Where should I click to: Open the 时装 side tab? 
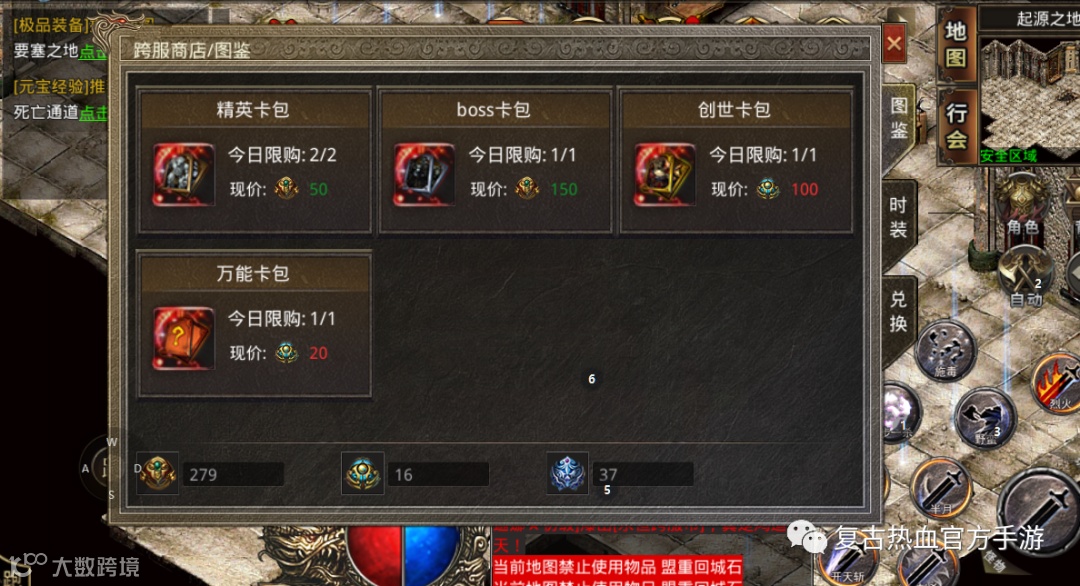pyautogui.click(x=898, y=217)
